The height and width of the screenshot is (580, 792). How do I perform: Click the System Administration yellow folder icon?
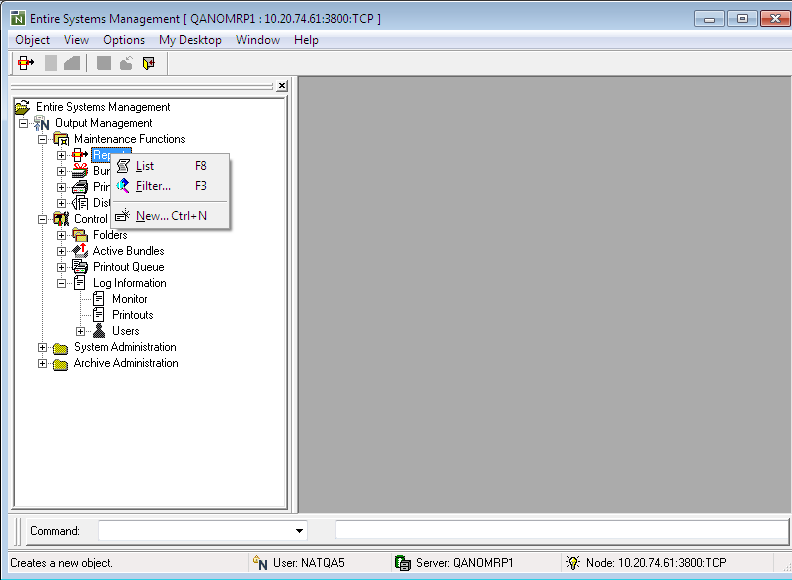click(x=61, y=348)
